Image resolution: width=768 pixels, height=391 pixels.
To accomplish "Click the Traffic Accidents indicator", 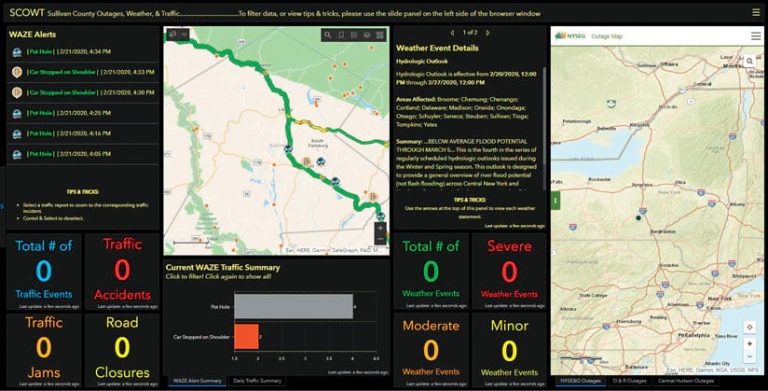I will [122, 272].
